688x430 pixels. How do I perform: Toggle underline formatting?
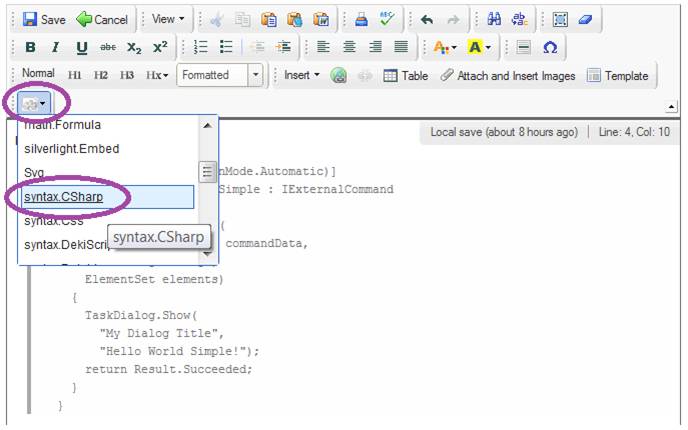pyautogui.click(x=82, y=47)
